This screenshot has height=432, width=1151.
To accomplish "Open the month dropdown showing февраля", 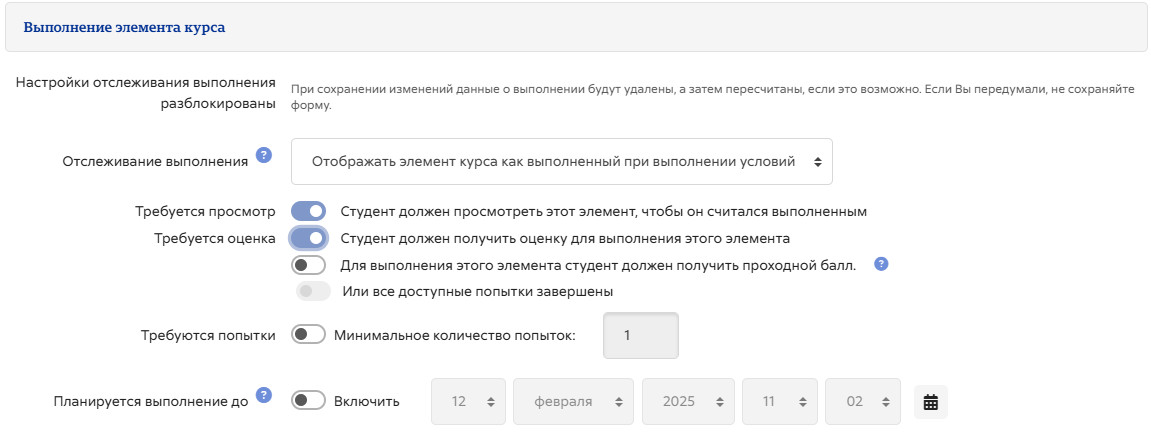I will (573, 401).
